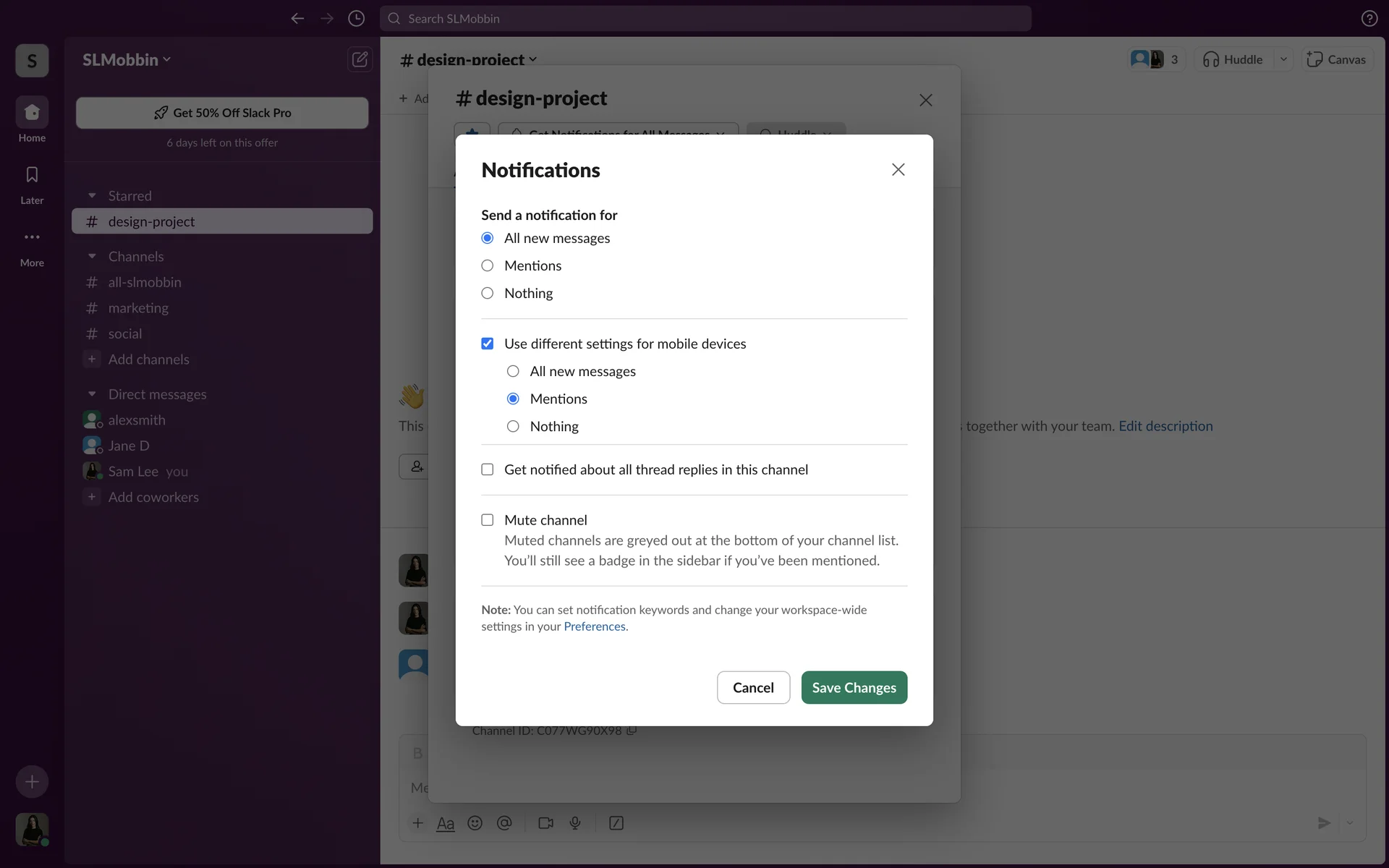Select the desktop Mentions radio option
Viewport: 1389px width, 868px height.
click(488, 265)
